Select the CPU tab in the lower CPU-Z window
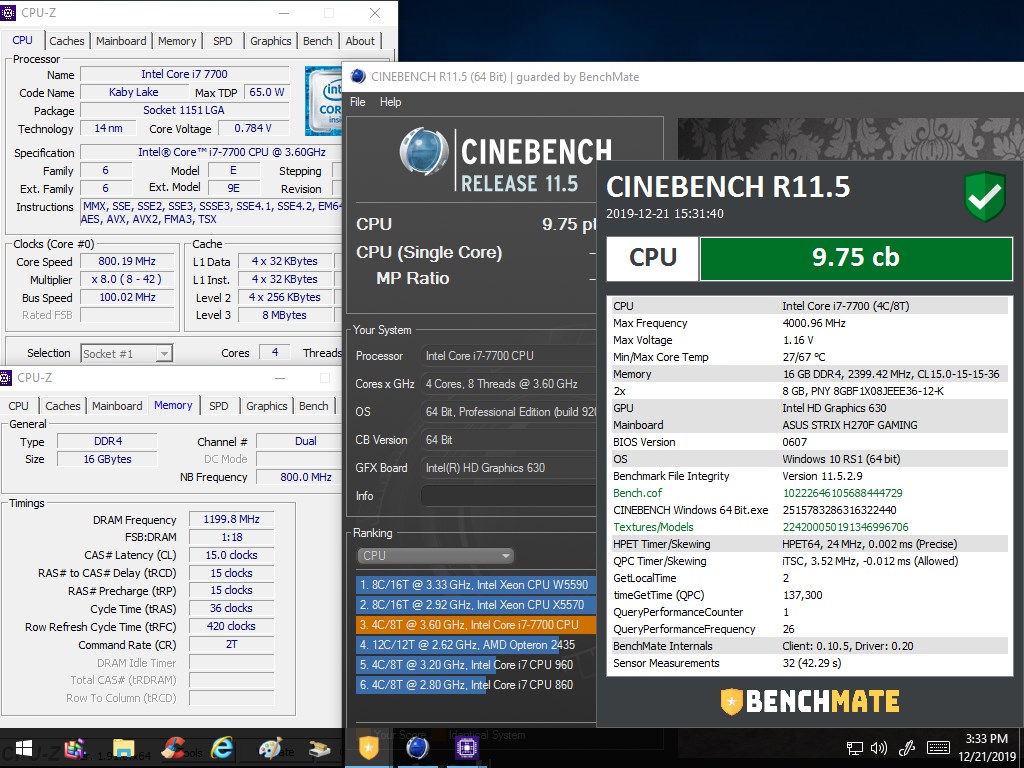 [x=18, y=406]
